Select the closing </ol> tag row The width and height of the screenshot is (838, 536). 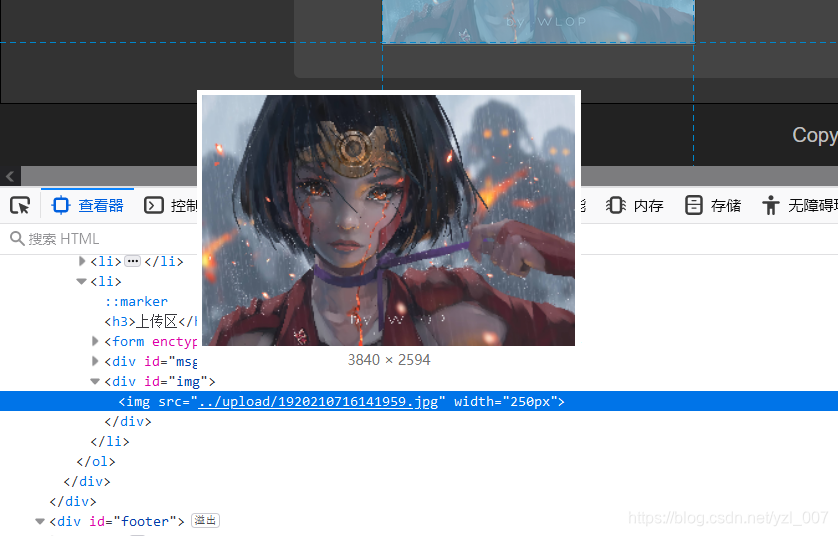(96, 462)
